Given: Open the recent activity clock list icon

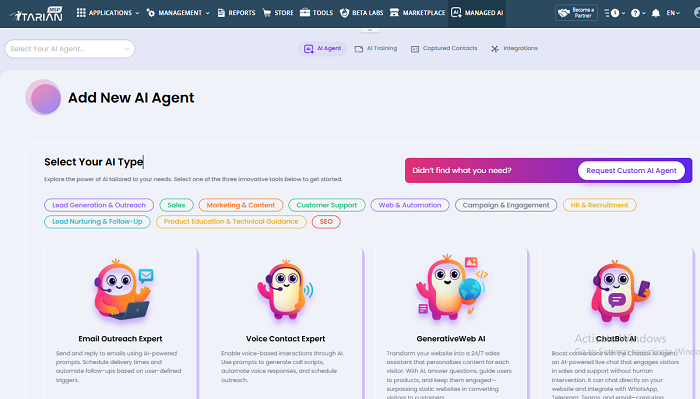Looking at the screenshot, I should pos(614,13).
